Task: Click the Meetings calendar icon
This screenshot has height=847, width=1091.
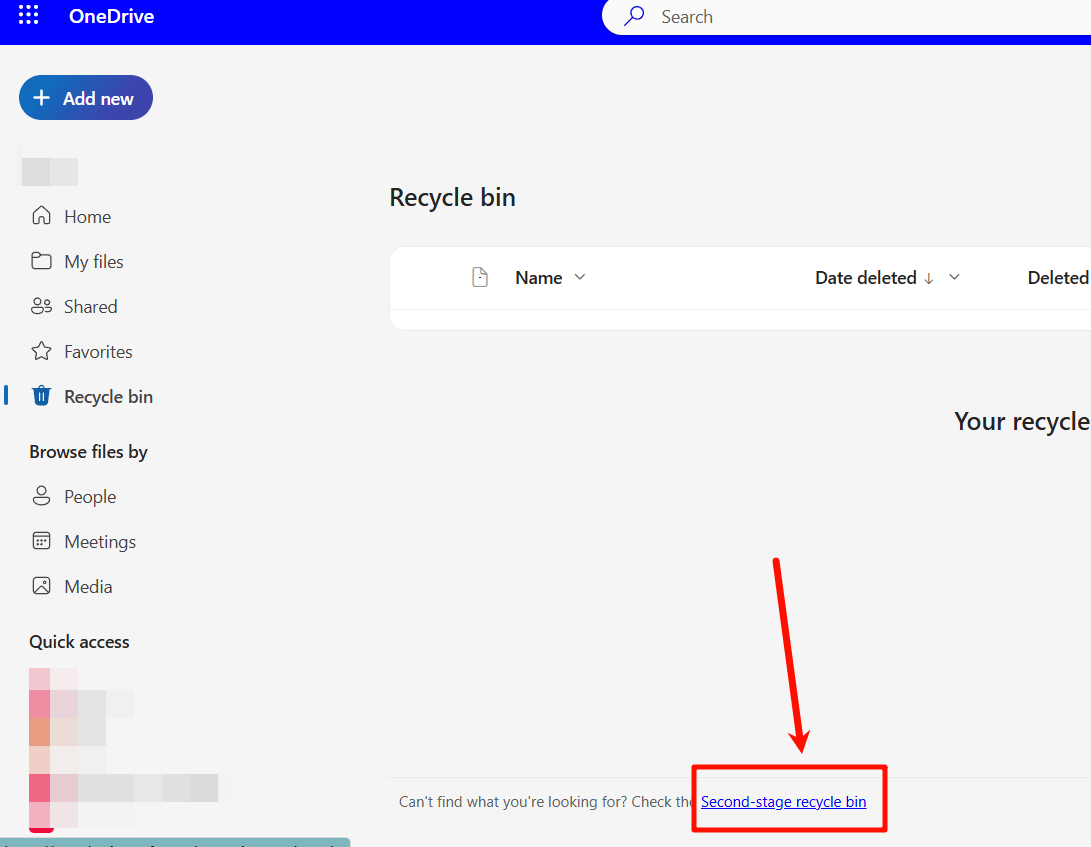Action: pyautogui.click(x=41, y=541)
